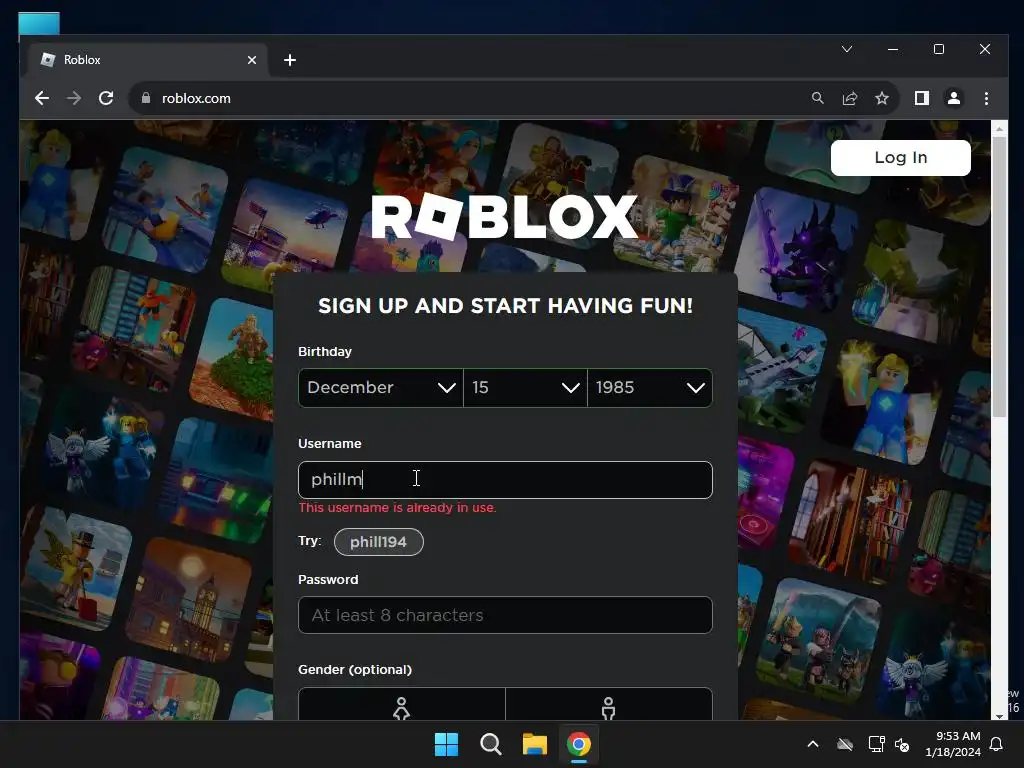Open File Explorer from taskbar
The height and width of the screenshot is (768, 1024).
(535, 744)
